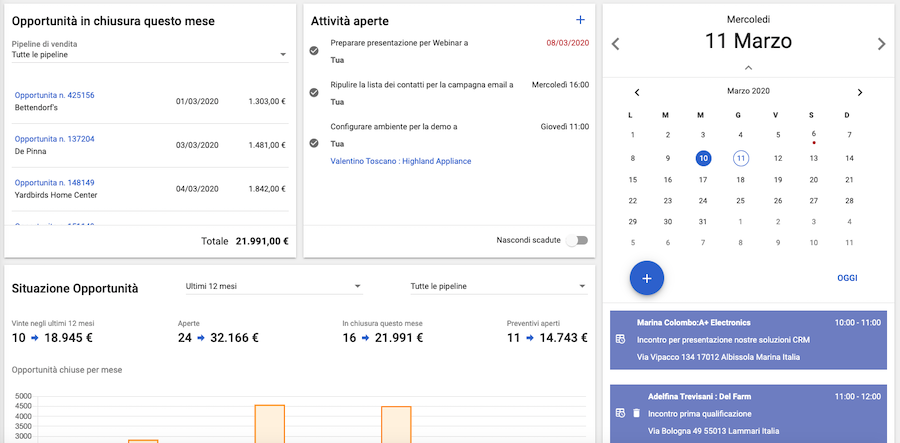Click the tallest orange bar in chart
The image size is (900, 443).
tap(270, 423)
